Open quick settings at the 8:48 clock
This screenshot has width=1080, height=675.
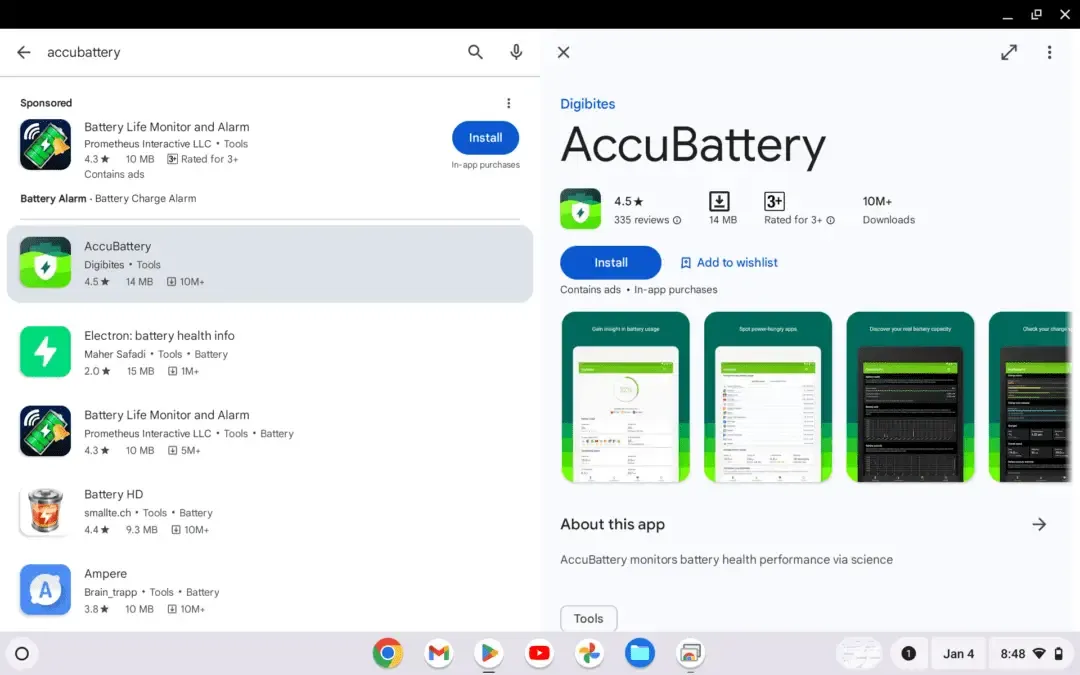[x=1031, y=654]
